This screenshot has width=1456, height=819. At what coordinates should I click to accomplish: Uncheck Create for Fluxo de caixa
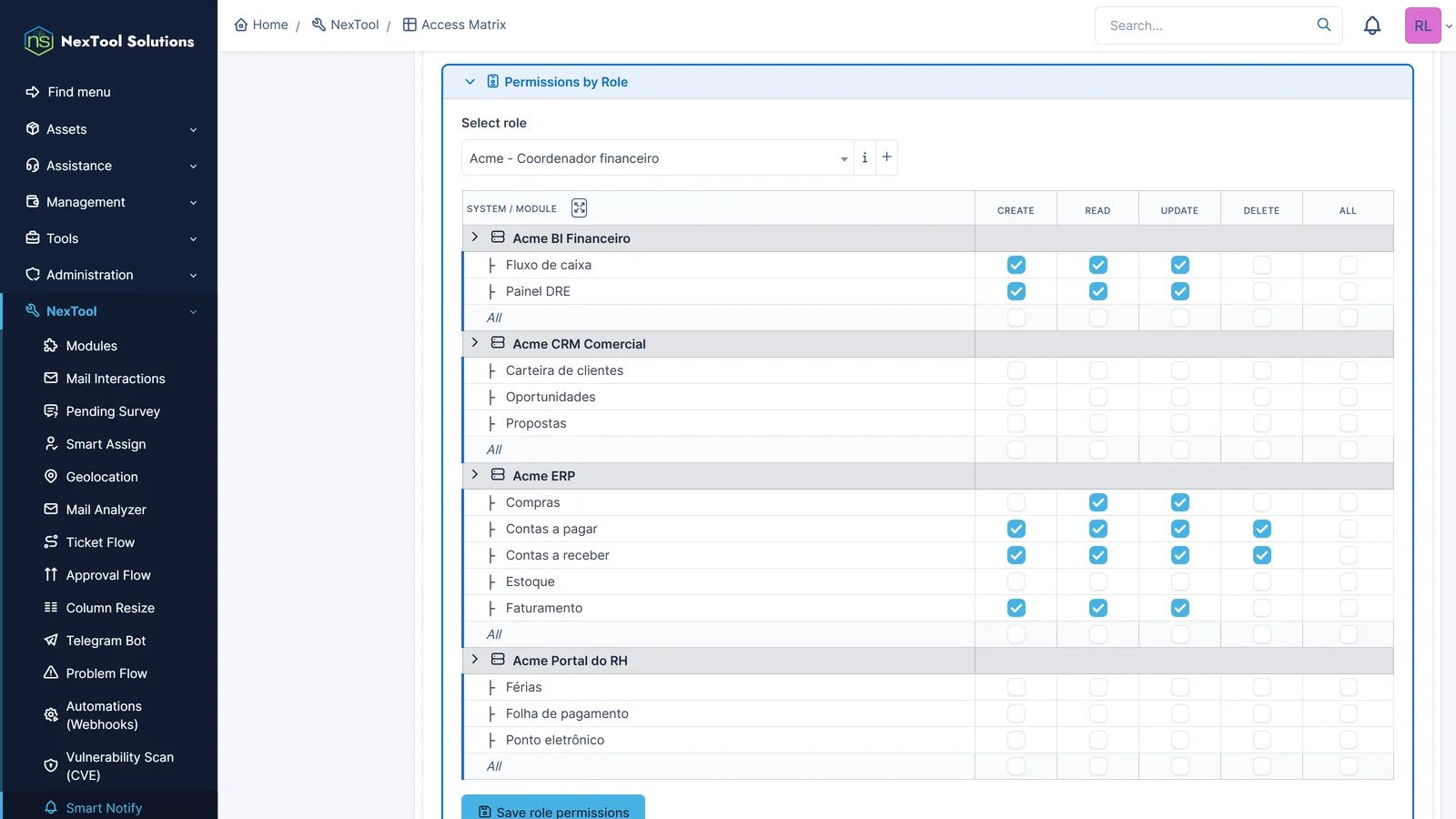[x=1016, y=265]
